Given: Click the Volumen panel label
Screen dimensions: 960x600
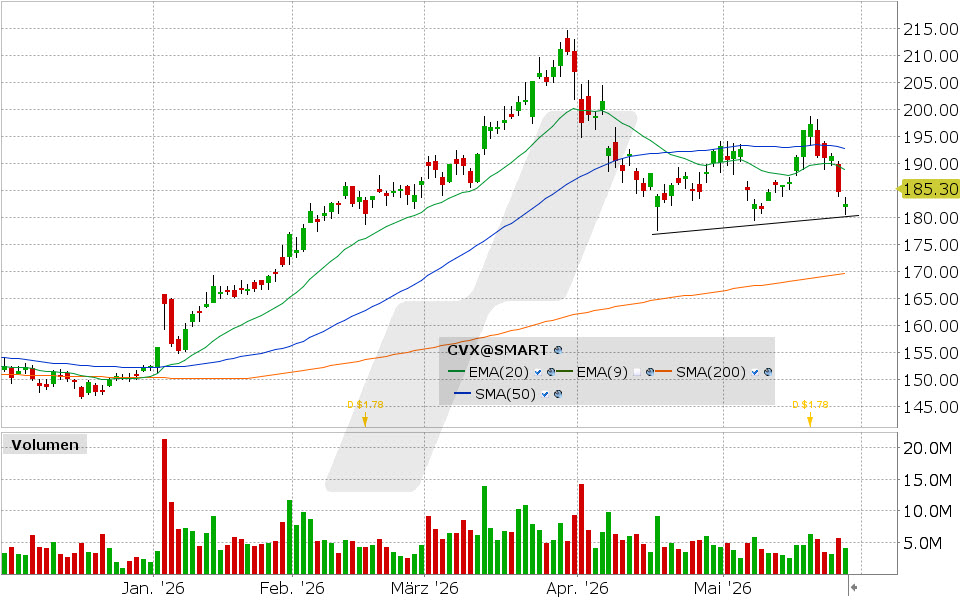Looking at the screenshot, I should [x=45, y=444].
